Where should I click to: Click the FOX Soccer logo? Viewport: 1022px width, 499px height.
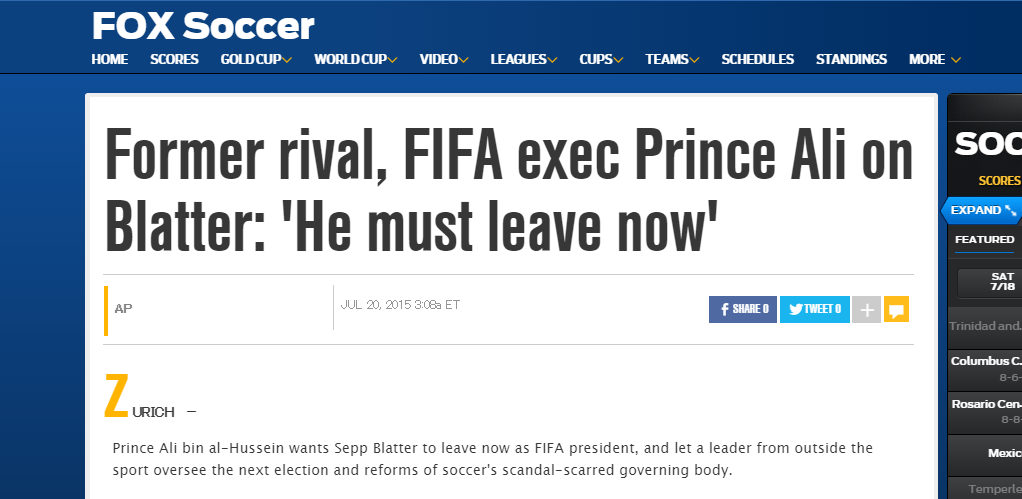point(203,27)
